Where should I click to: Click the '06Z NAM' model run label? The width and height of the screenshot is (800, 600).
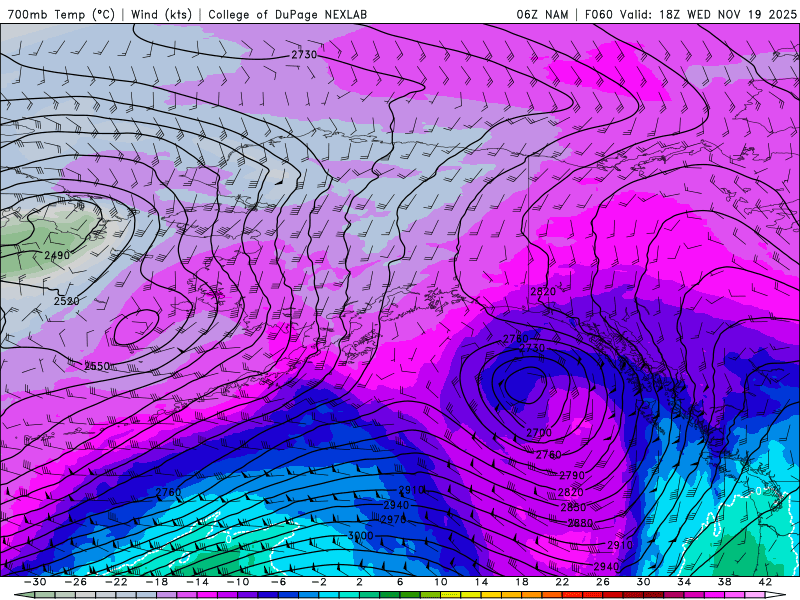pyautogui.click(x=542, y=14)
